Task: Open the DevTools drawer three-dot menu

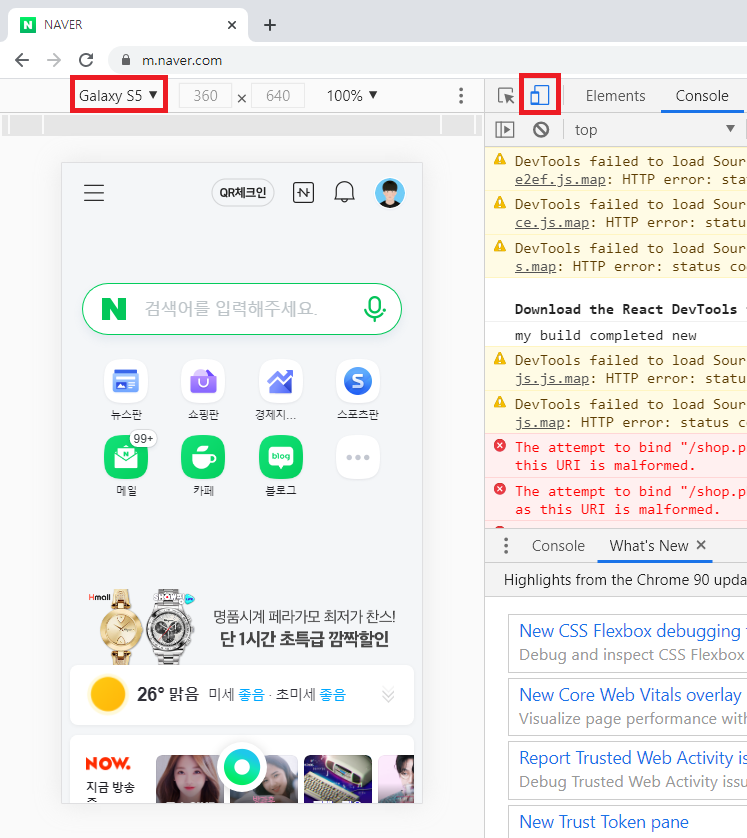Action: (505, 546)
